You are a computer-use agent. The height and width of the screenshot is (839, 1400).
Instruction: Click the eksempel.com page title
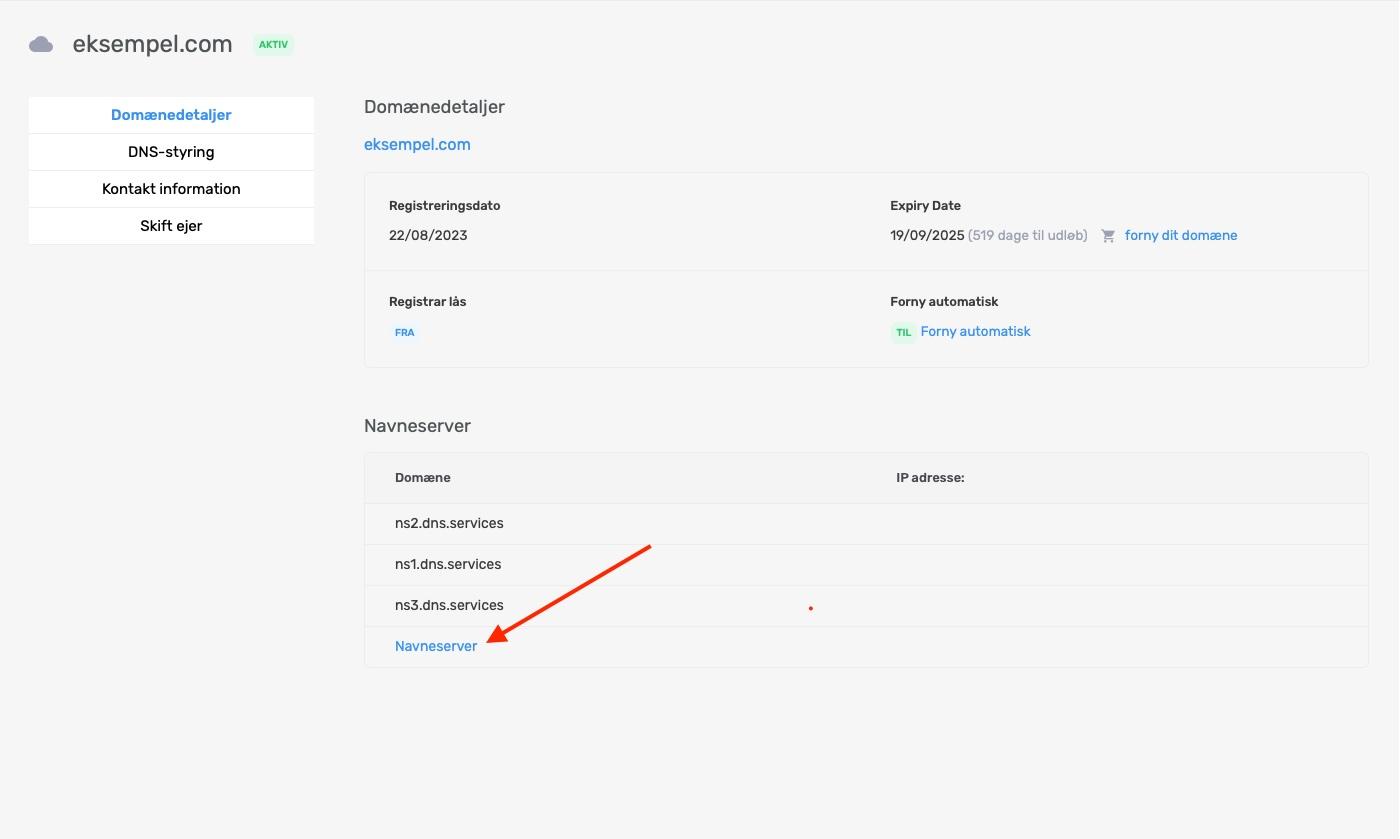153,44
